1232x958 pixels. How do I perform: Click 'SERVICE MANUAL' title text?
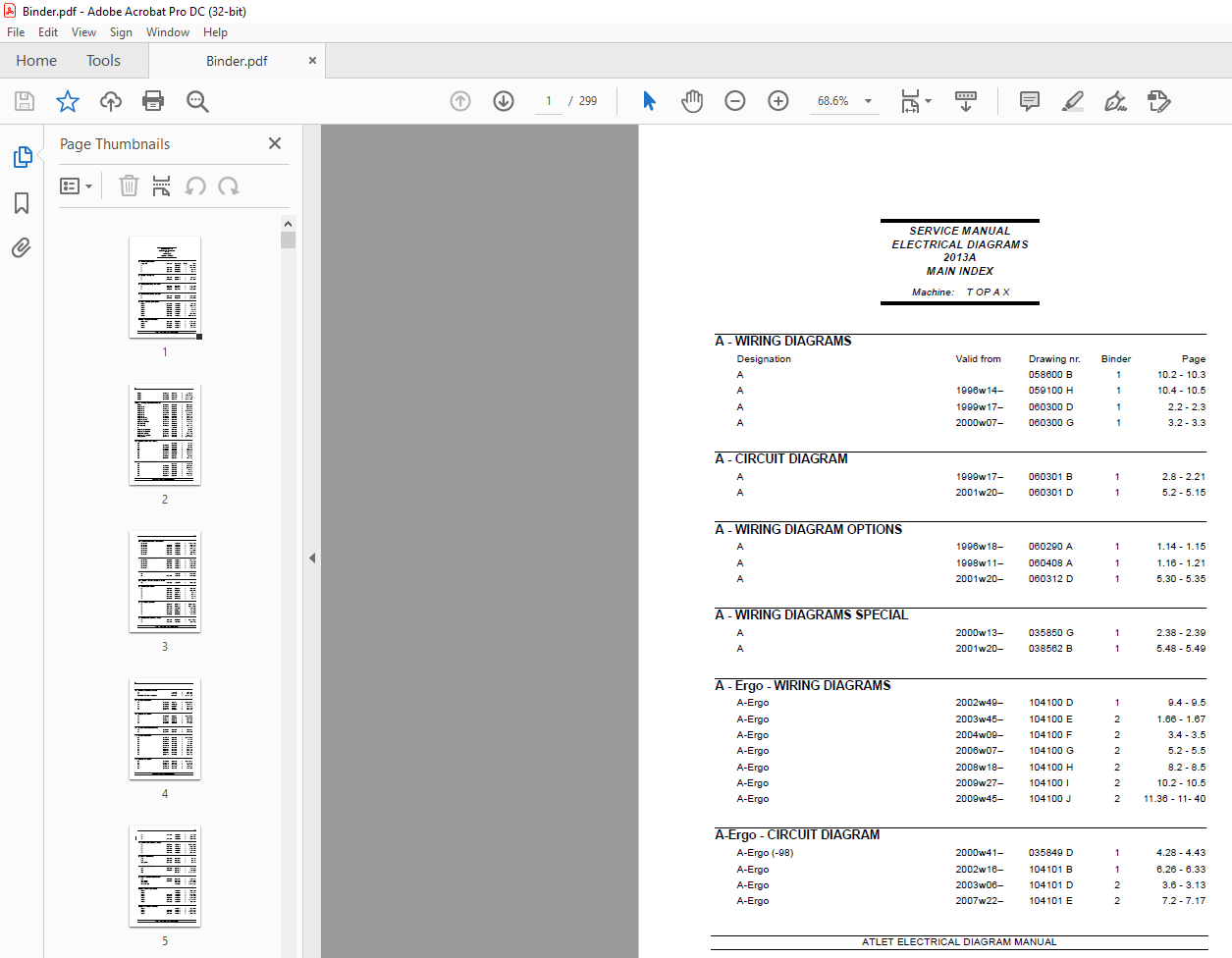[x=959, y=231]
